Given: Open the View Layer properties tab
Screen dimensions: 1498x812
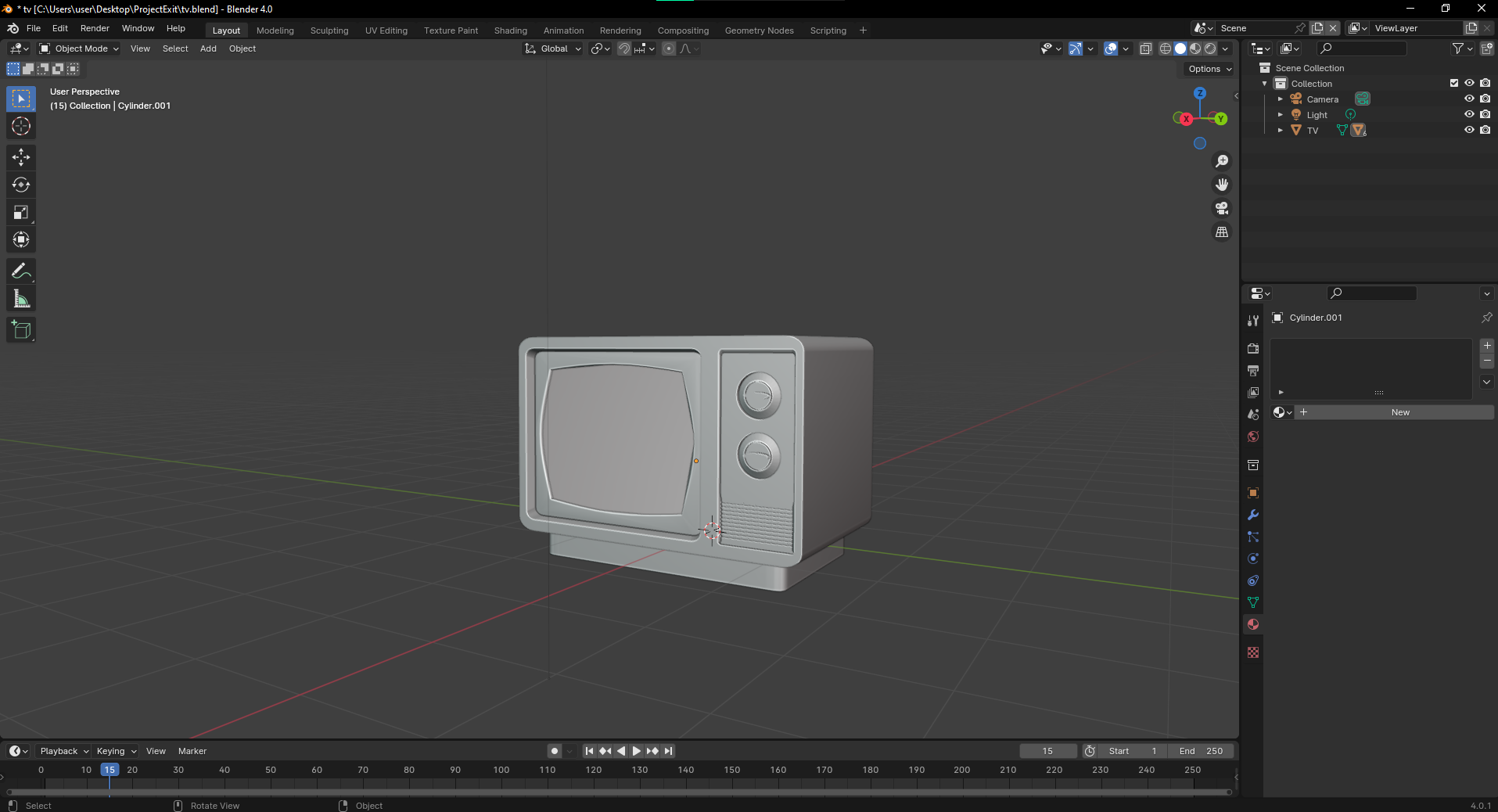Looking at the screenshot, I should [1253, 392].
